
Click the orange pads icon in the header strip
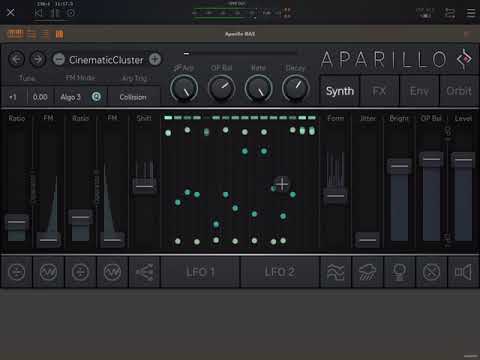tap(59, 34)
